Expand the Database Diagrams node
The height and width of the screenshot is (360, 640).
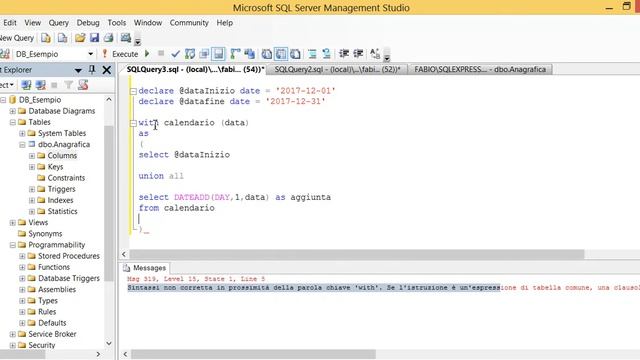click(13, 111)
